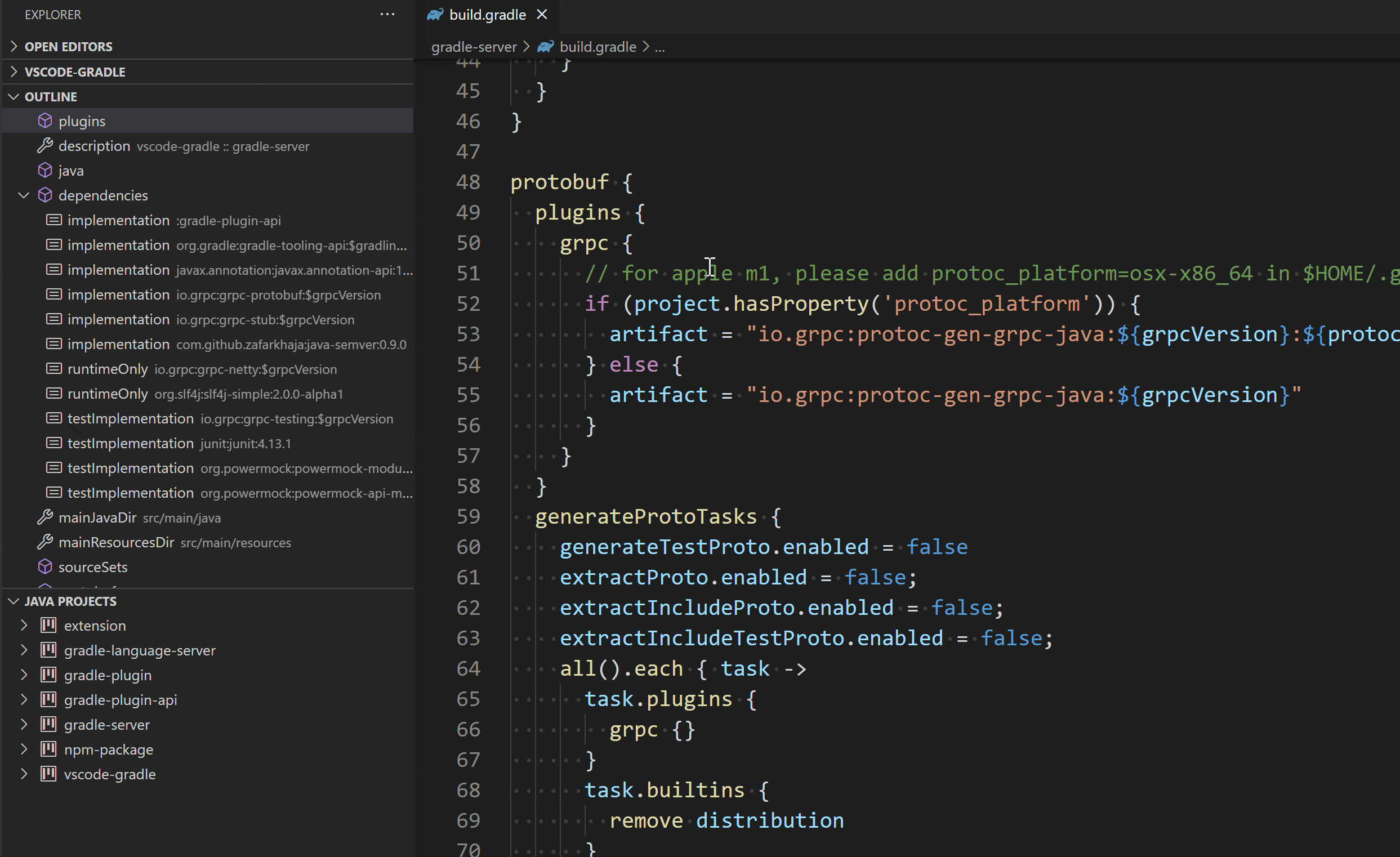Click 'remove distribution' on line 69

point(726,820)
